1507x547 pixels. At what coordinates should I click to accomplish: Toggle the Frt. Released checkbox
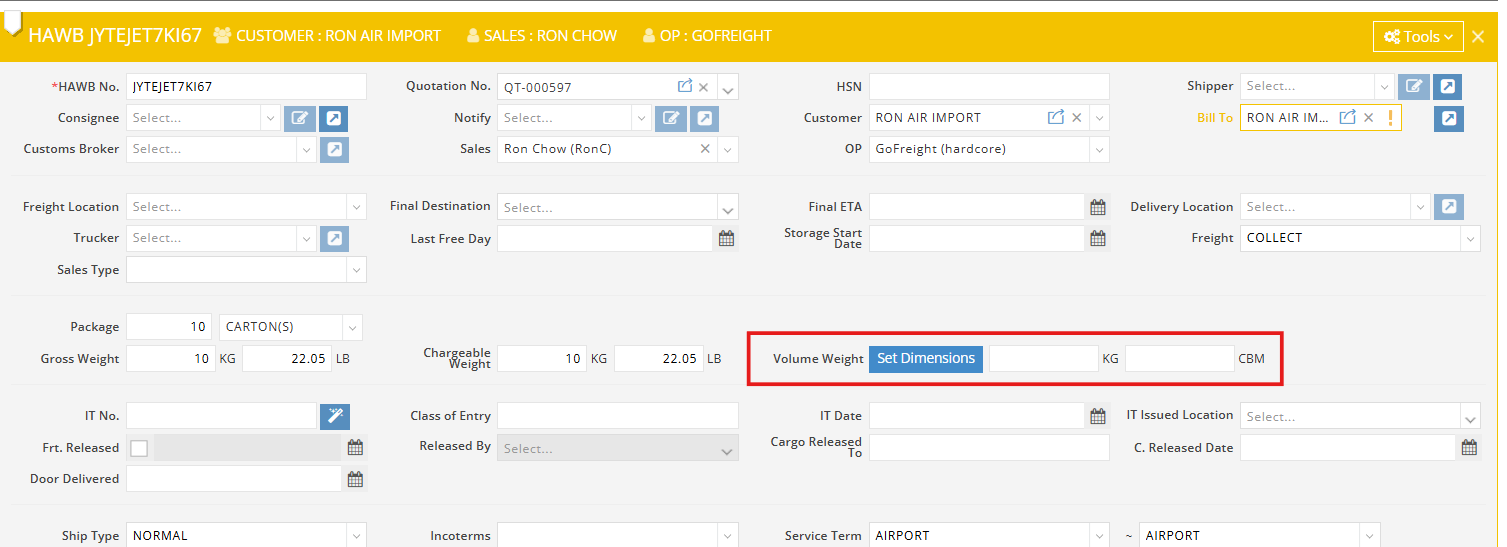pos(139,448)
